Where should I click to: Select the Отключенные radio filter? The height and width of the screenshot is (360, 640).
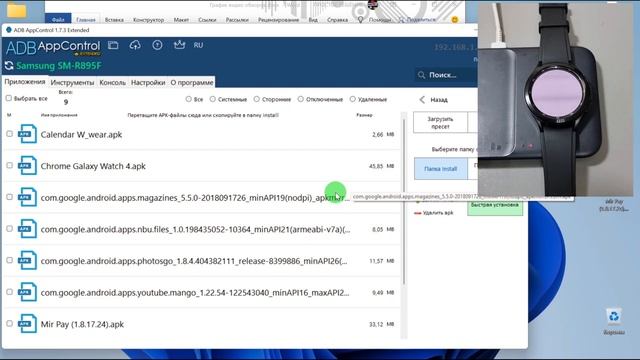(x=300, y=99)
